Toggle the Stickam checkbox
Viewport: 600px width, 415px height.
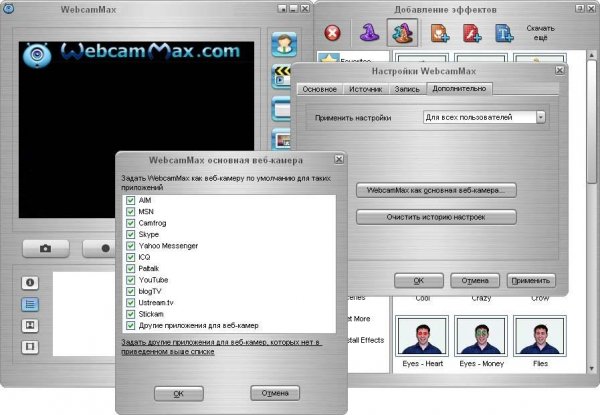[x=130, y=314]
